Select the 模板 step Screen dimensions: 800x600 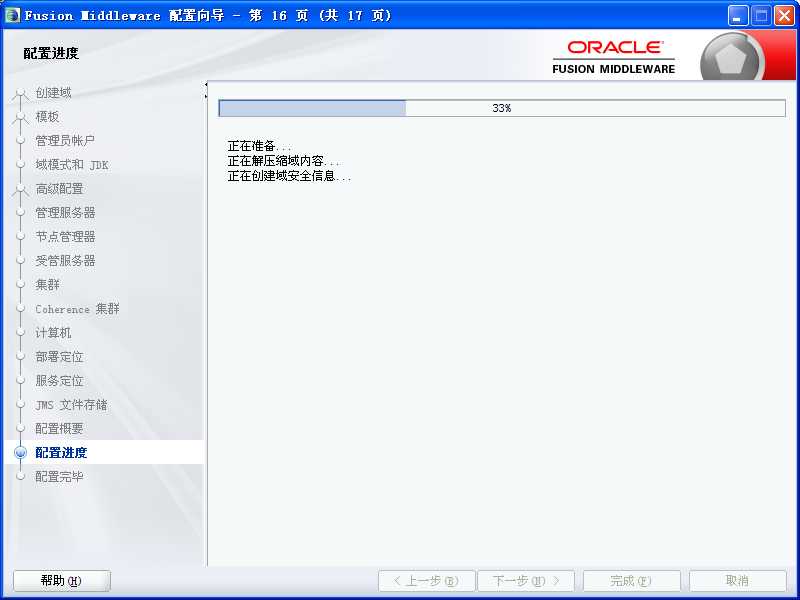[47, 117]
